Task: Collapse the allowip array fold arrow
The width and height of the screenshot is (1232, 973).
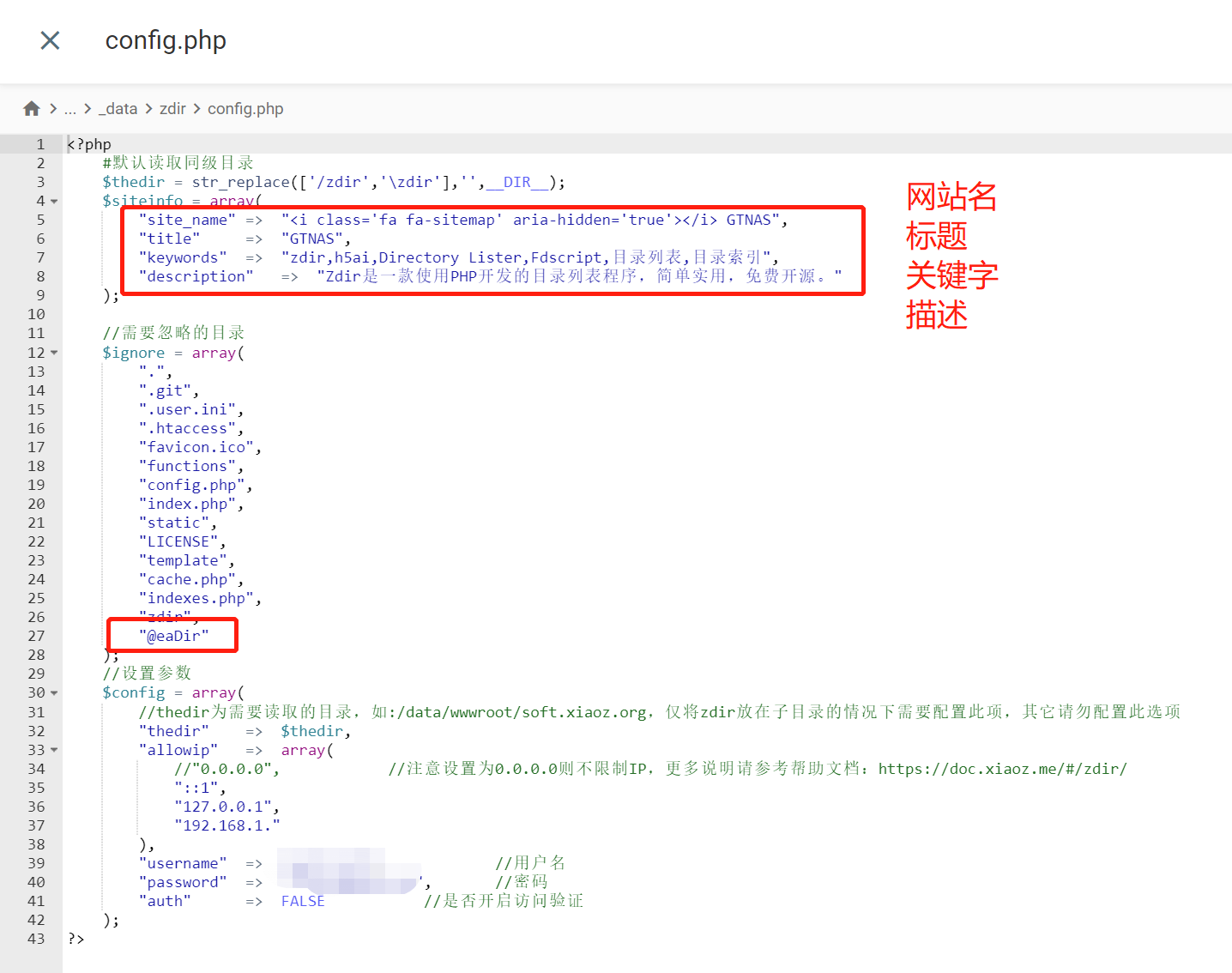Action: coord(54,750)
